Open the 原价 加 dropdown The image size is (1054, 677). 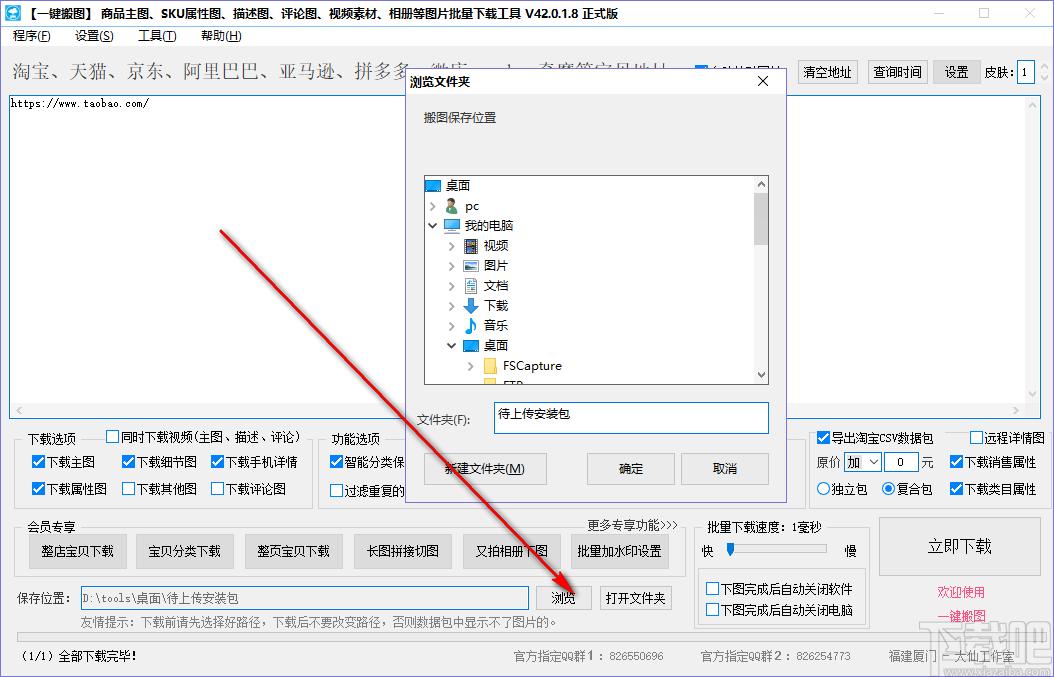click(x=862, y=463)
